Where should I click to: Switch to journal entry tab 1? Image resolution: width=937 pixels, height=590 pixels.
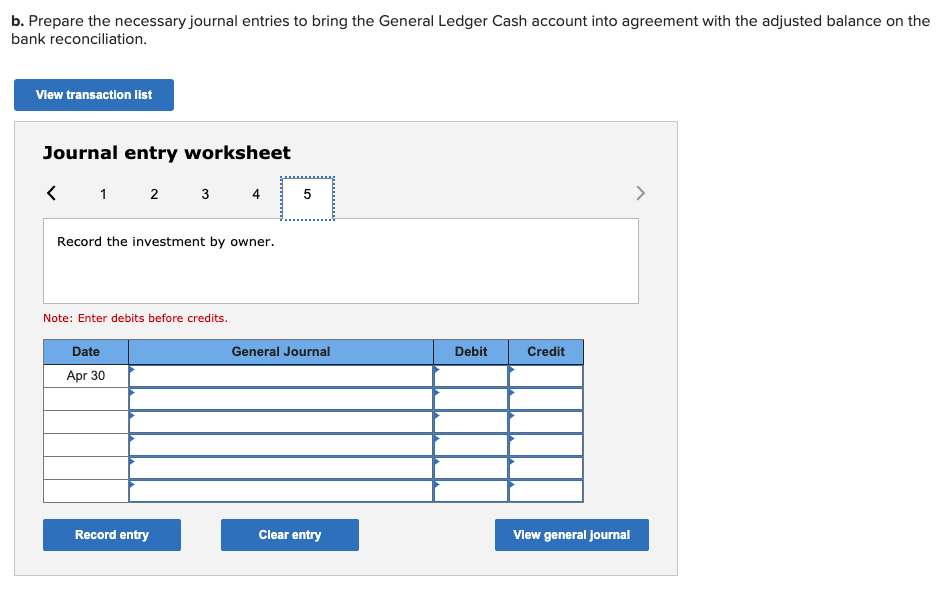[x=102, y=194]
